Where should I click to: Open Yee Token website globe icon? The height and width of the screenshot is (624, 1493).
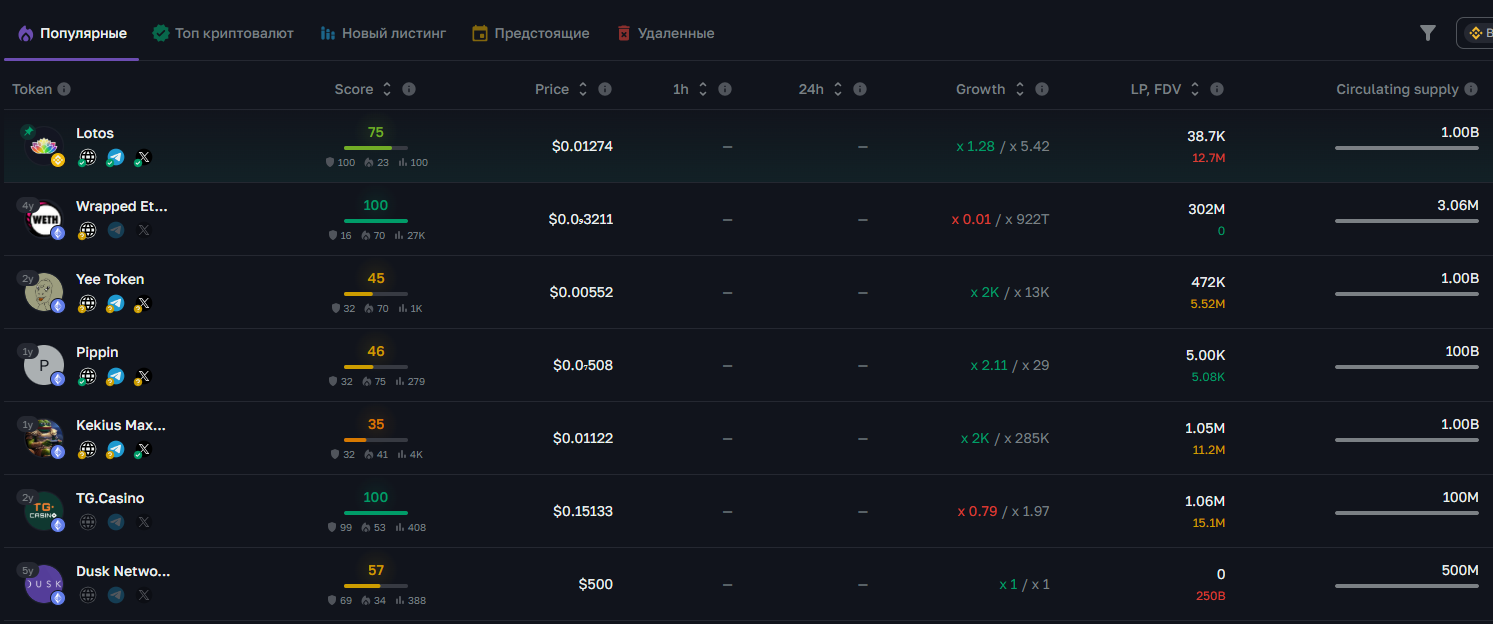pyautogui.click(x=88, y=304)
